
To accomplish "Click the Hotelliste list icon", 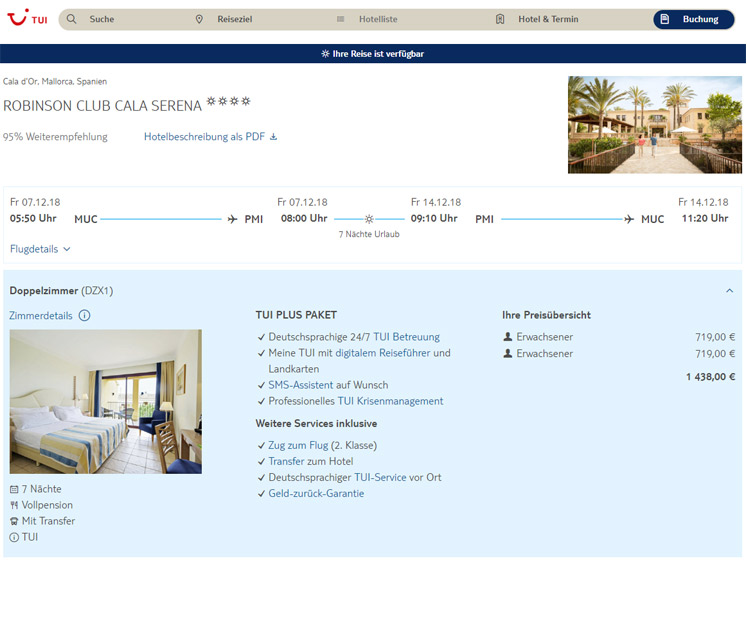I will coord(340,19).
